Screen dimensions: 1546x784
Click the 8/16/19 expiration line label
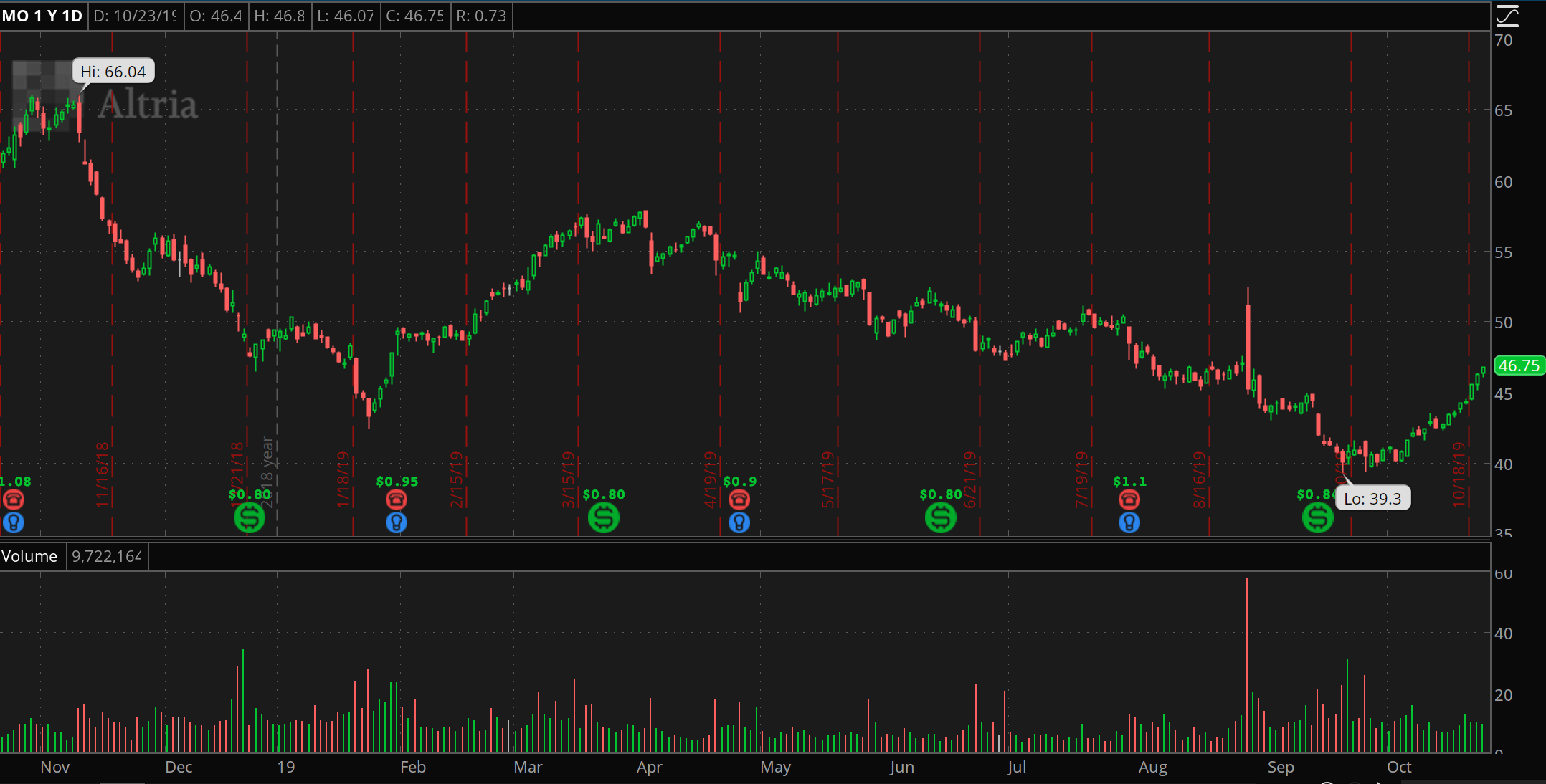1200,479
